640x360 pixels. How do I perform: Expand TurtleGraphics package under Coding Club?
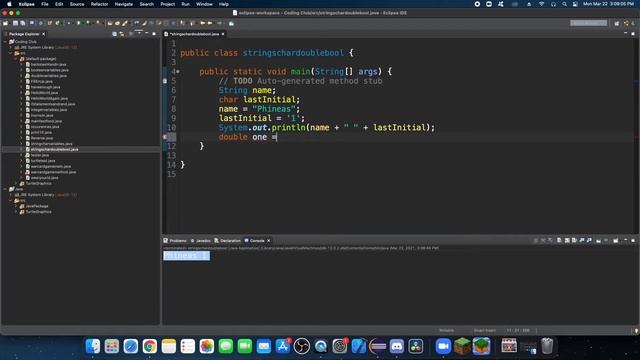16,183
